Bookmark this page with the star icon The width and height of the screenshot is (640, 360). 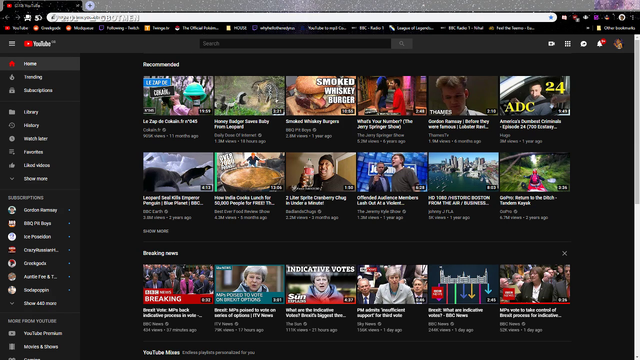[551, 18]
